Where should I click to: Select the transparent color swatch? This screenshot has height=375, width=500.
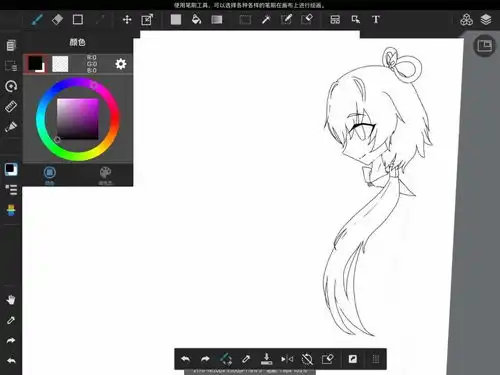(60, 64)
